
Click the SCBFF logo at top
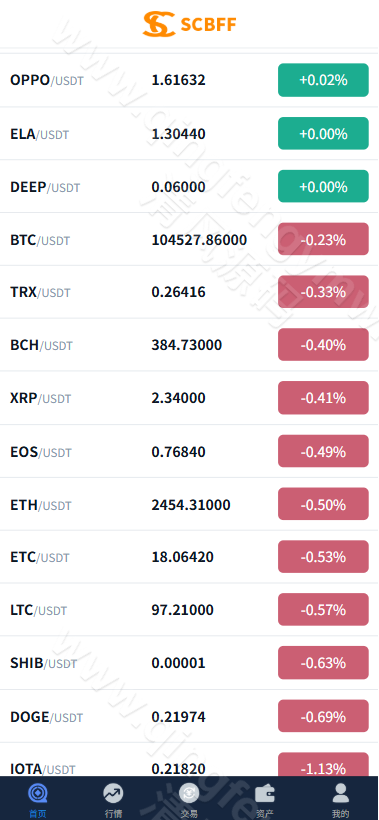point(189,24)
